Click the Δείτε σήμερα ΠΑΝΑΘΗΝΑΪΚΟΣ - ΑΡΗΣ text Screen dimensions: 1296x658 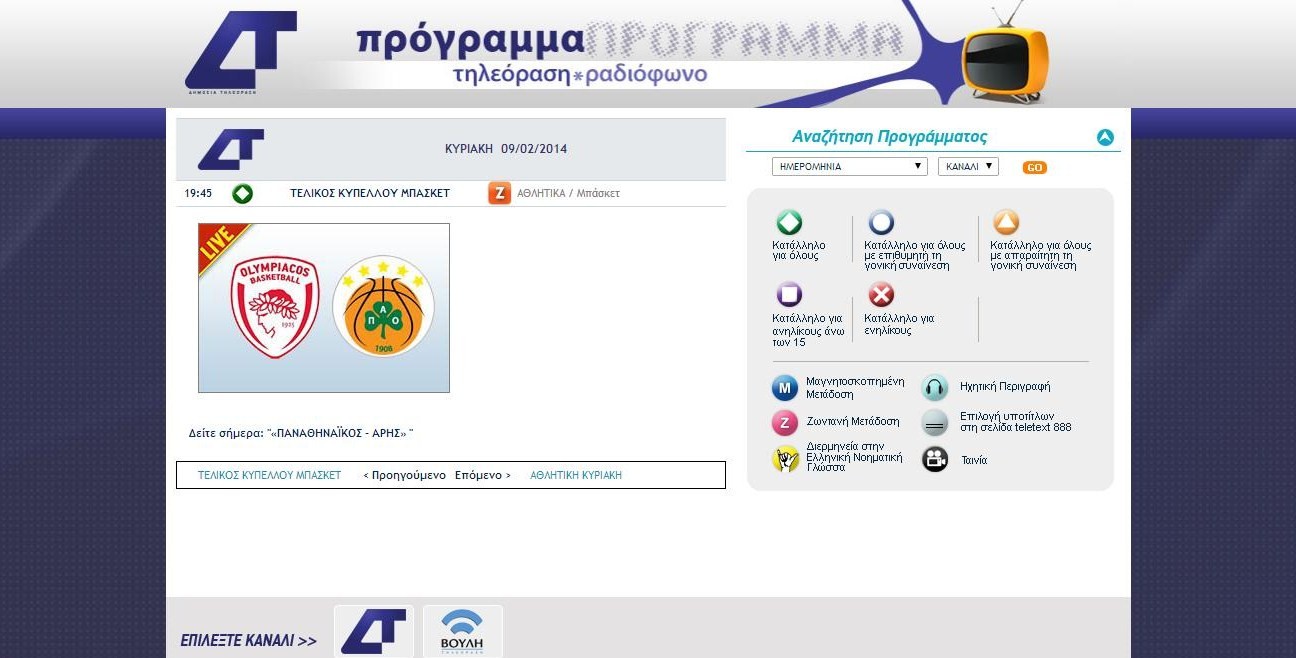coord(301,434)
